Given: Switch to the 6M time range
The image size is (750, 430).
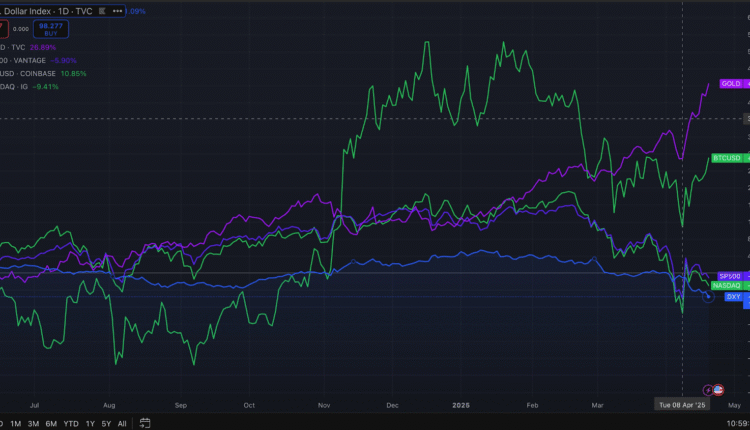Looking at the screenshot, I should [x=51, y=423].
